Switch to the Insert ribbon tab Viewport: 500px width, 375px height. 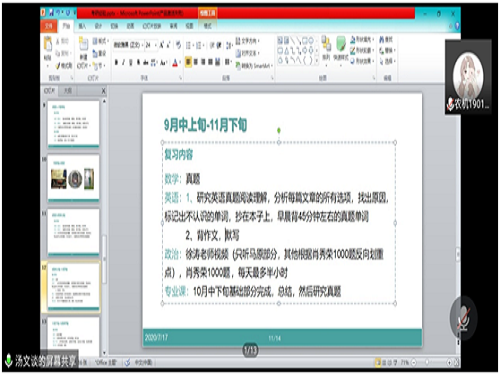pyautogui.click(x=82, y=26)
